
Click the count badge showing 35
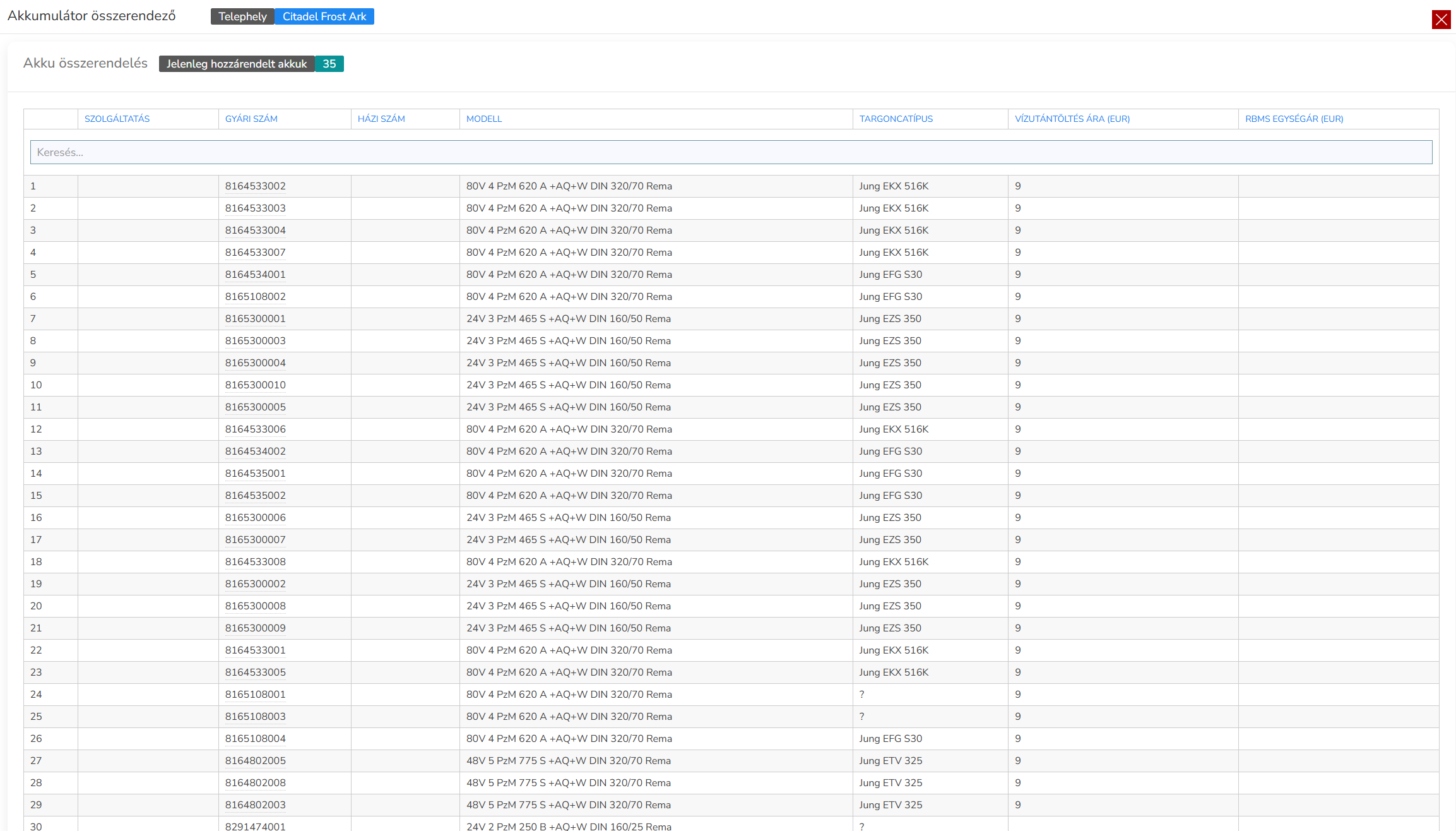click(x=329, y=64)
